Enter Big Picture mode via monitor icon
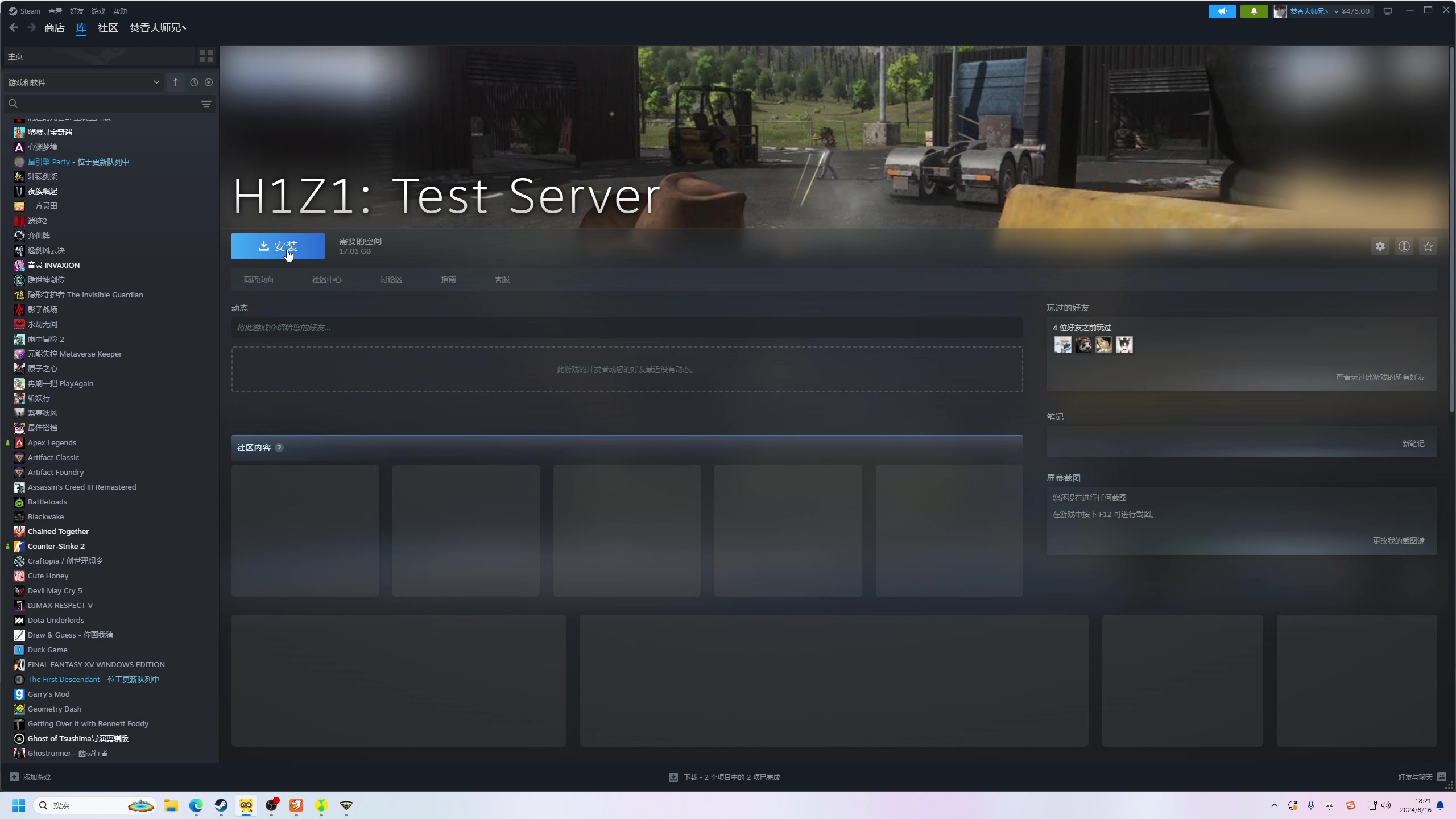This screenshot has height=819, width=1456. coord(1388,11)
